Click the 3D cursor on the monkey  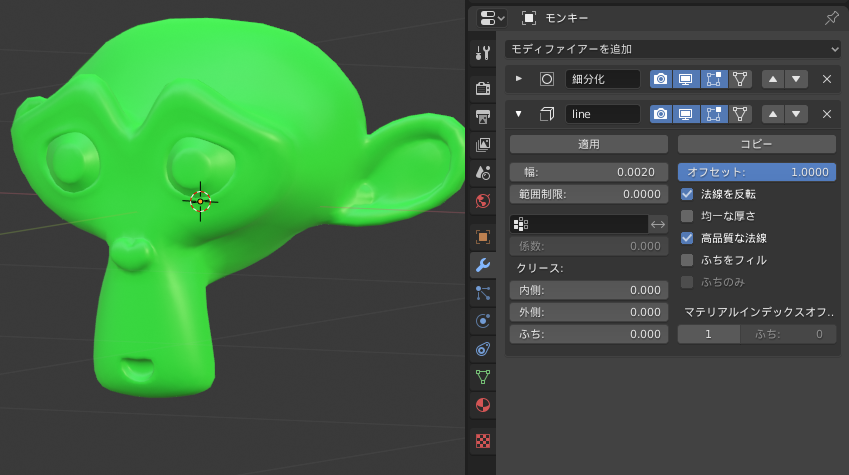(200, 201)
